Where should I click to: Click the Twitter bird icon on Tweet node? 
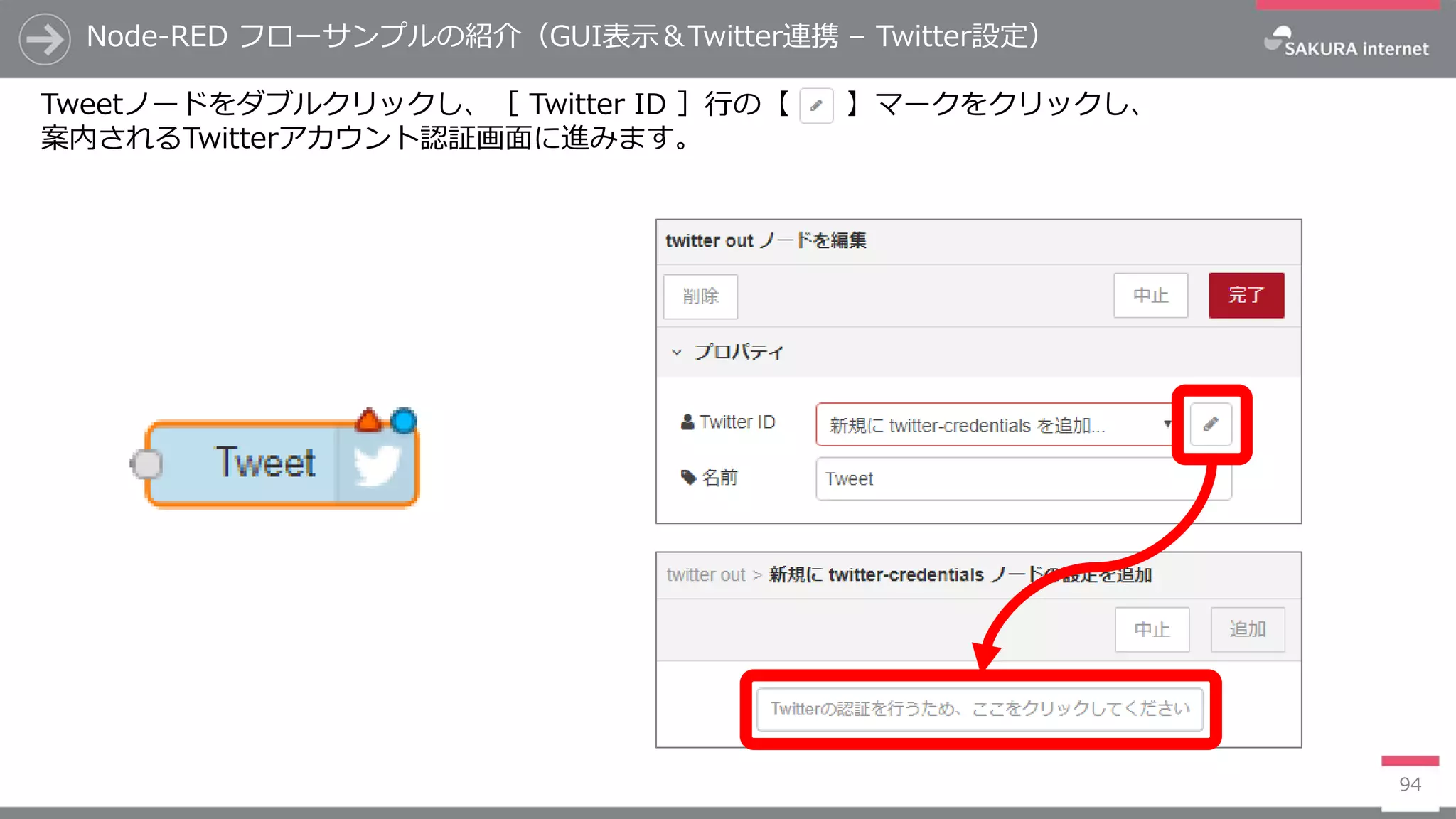click(x=378, y=465)
